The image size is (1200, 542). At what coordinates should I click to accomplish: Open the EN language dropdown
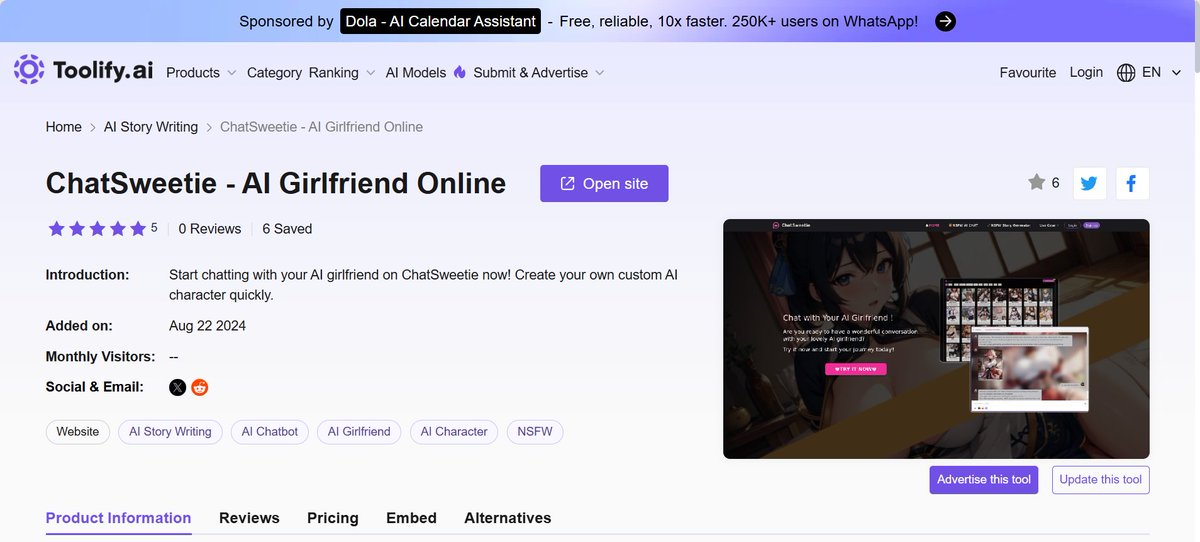(x=1161, y=73)
